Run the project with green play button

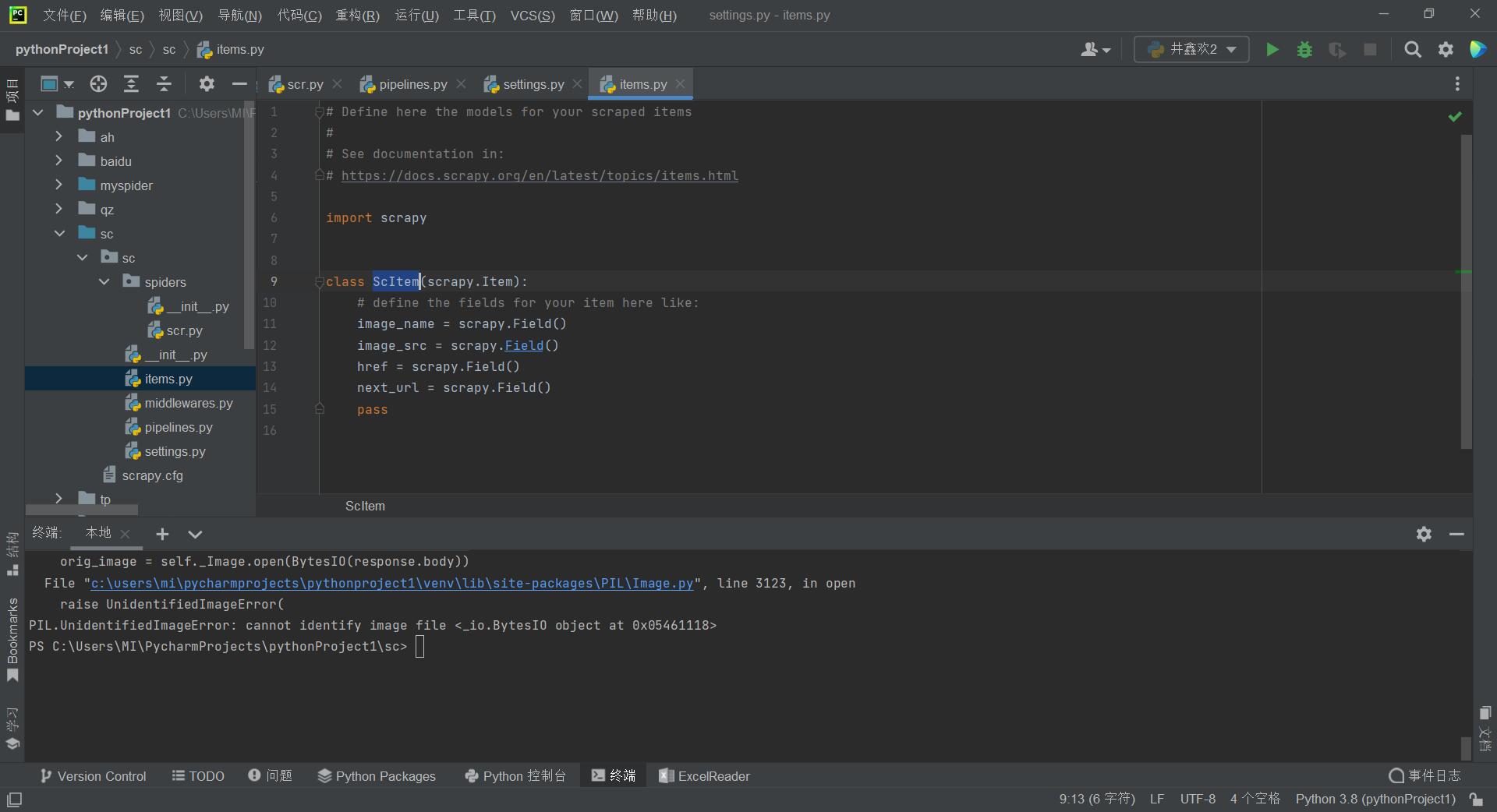(x=1272, y=50)
